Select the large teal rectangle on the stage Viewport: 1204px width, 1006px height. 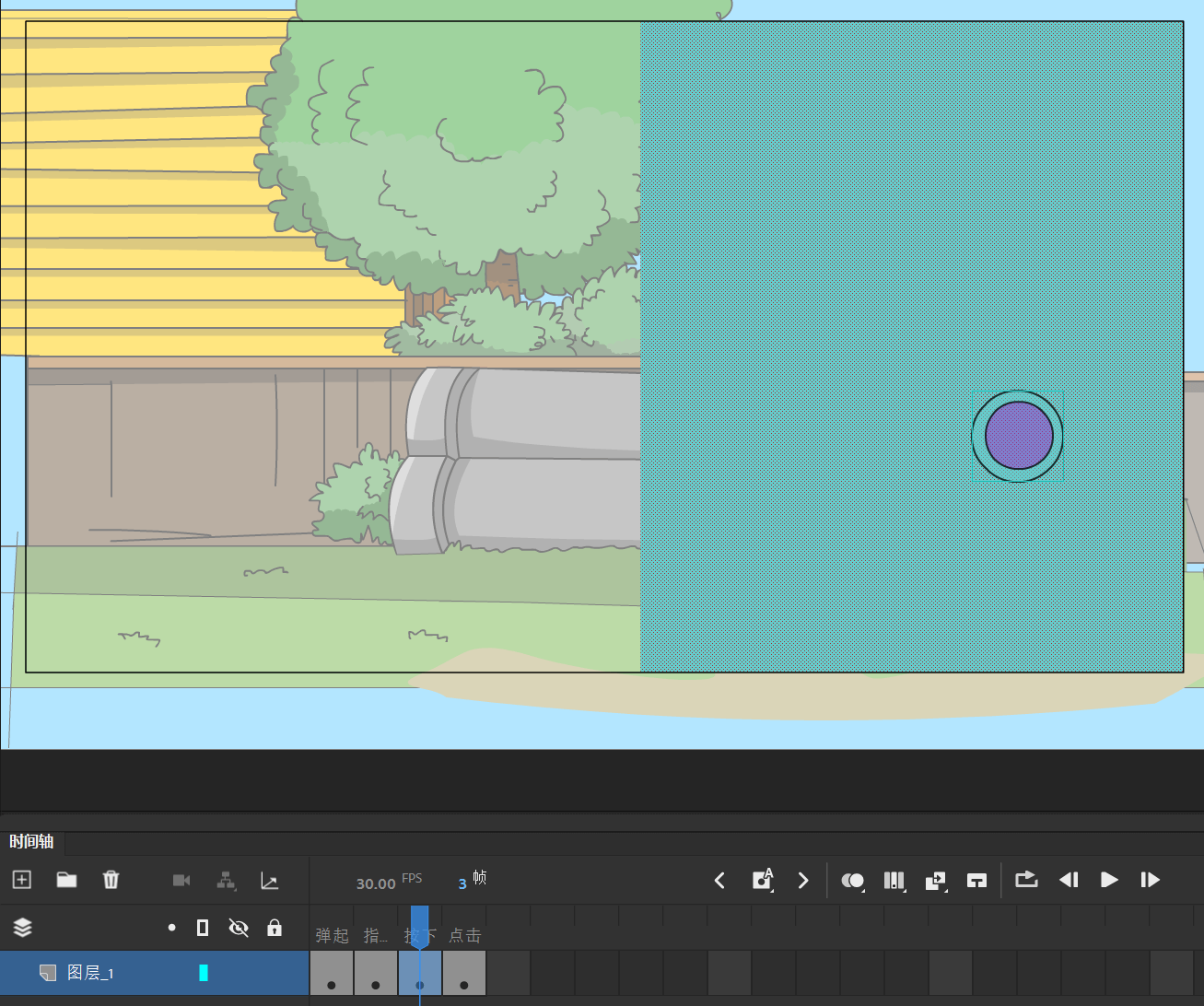click(x=912, y=347)
